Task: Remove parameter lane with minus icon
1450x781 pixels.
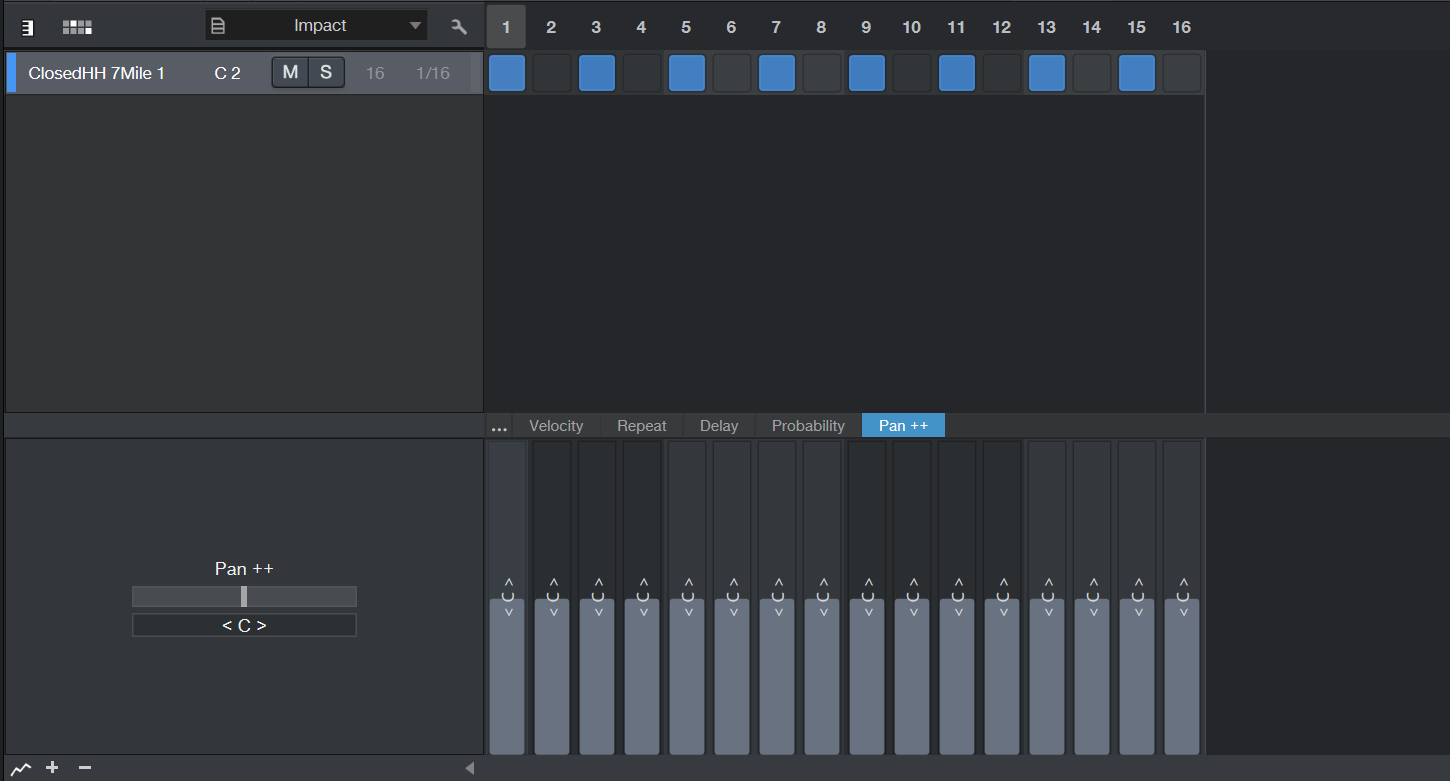Action: click(x=85, y=768)
